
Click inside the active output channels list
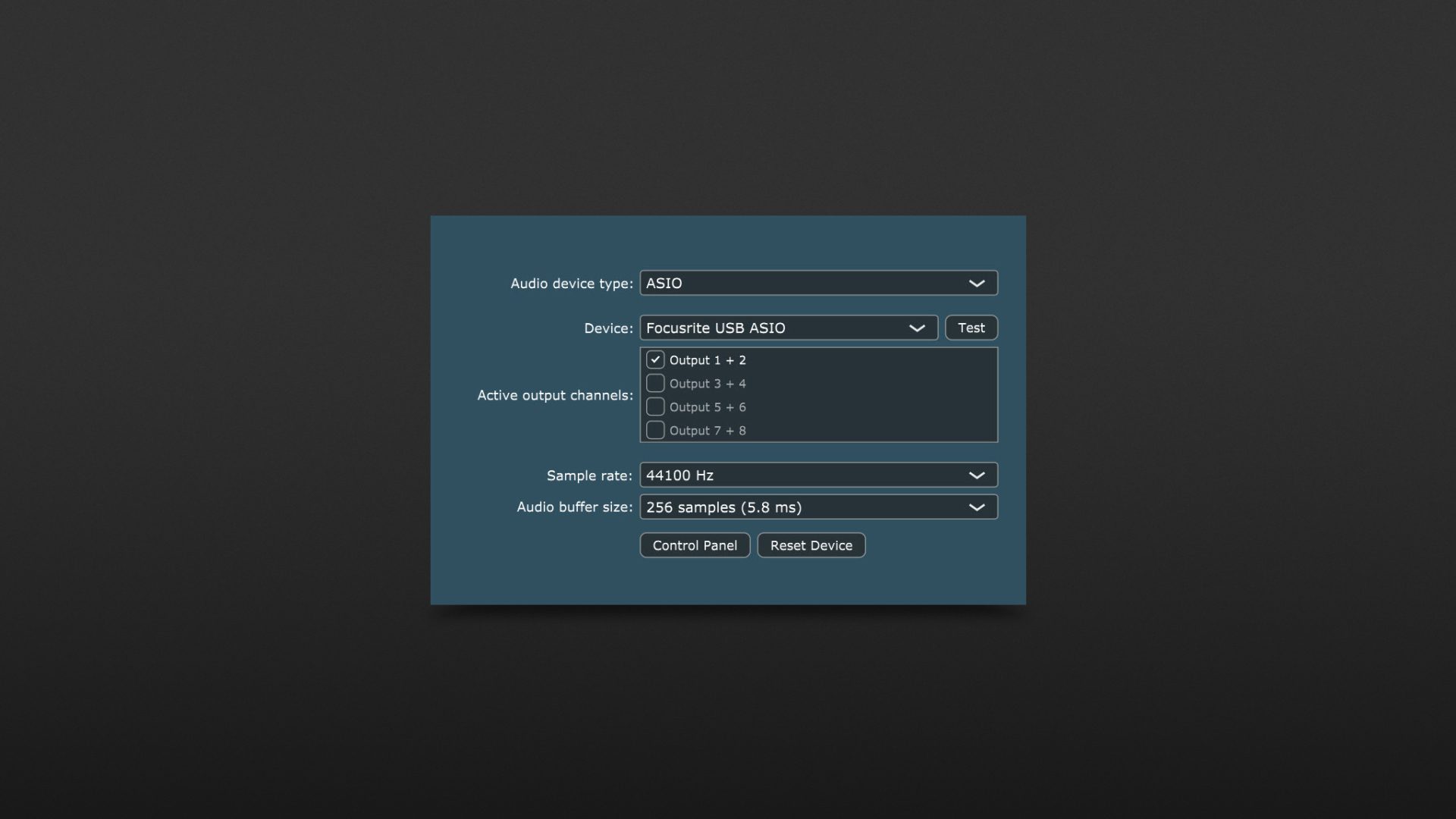pyautogui.click(x=872, y=394)
